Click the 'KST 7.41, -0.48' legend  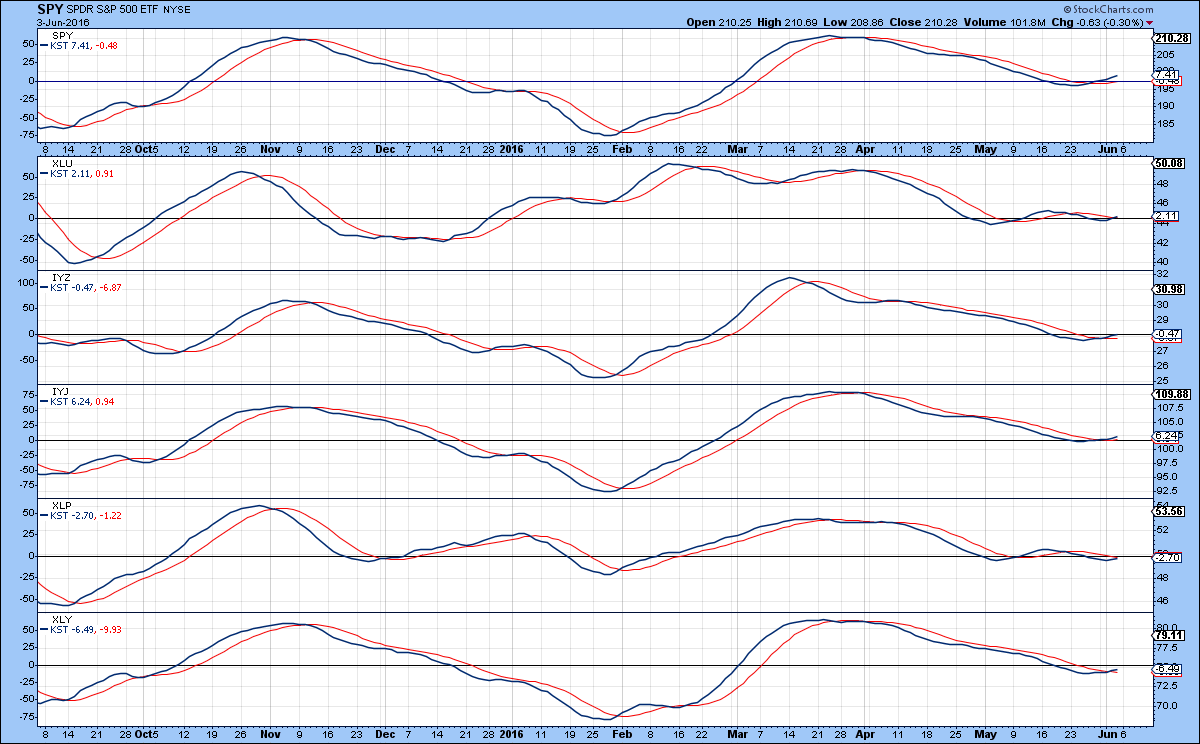85,45
